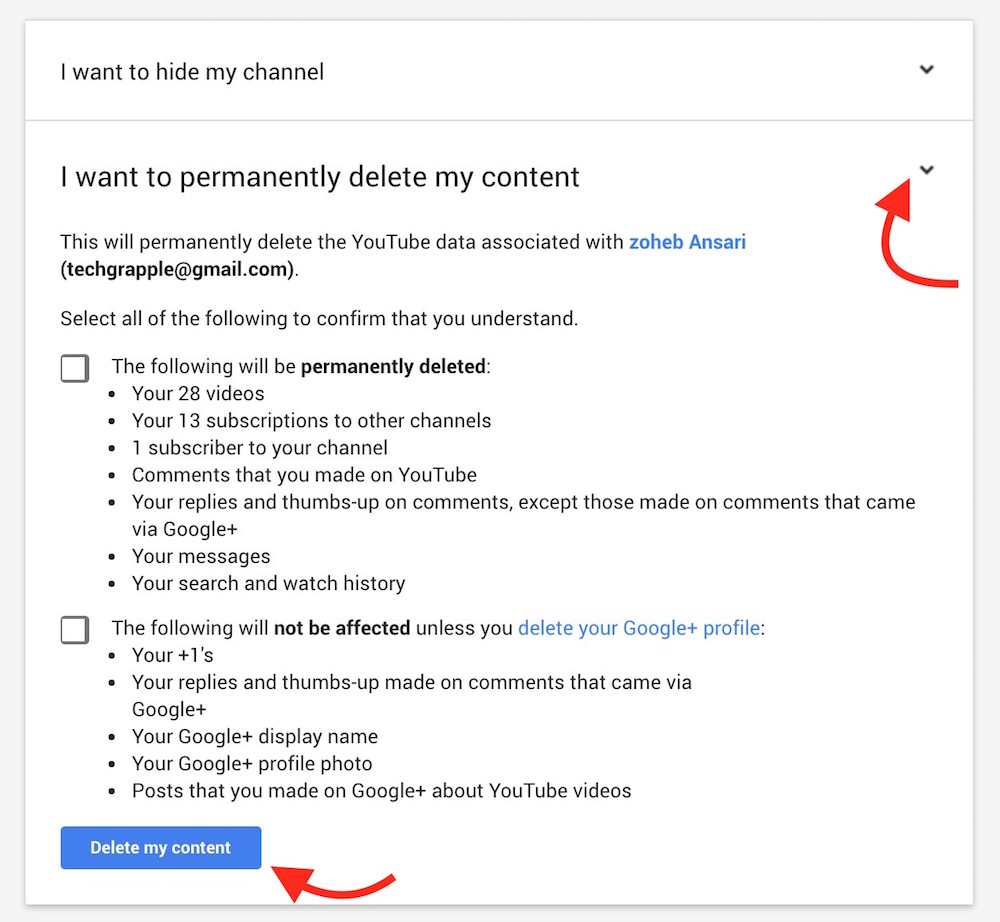Click the techgrapple@gmail.com email text
Screen dimensions: 1000x922
179,269
